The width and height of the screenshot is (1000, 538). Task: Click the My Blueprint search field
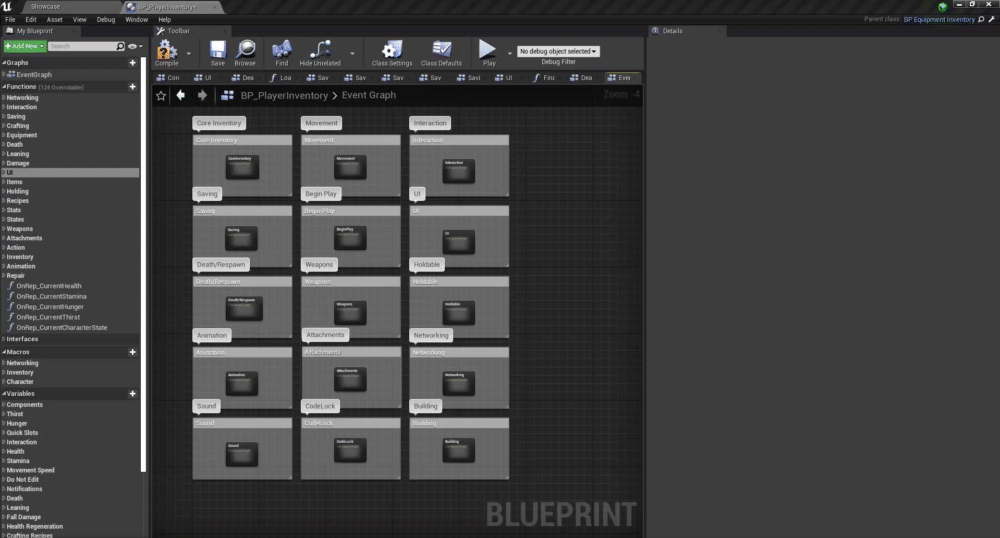tap(82, 46)
